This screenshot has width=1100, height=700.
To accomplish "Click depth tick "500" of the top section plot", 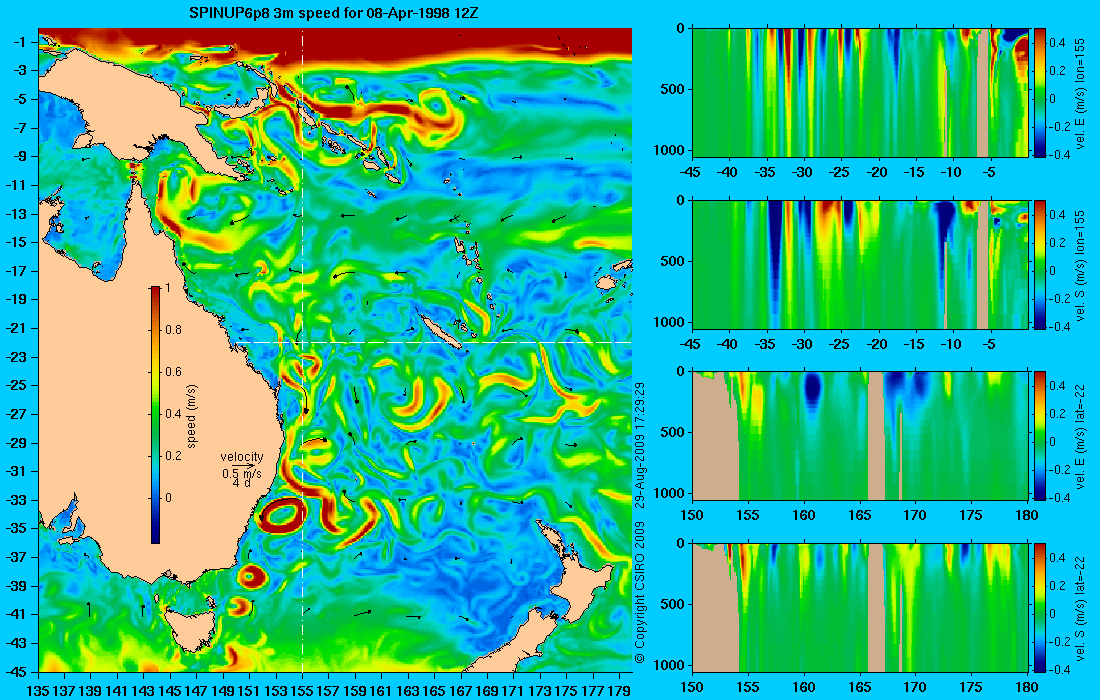I will click(674, 90).
